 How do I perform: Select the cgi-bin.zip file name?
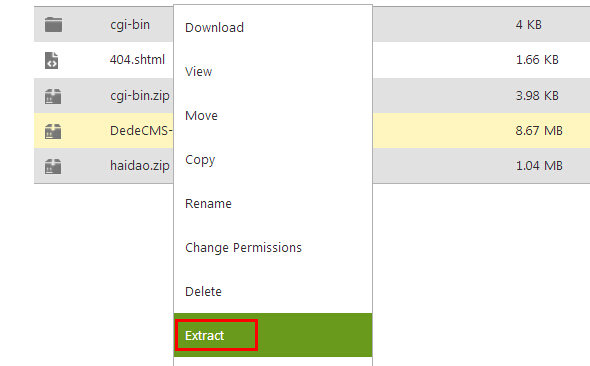(x=140, y=96)
